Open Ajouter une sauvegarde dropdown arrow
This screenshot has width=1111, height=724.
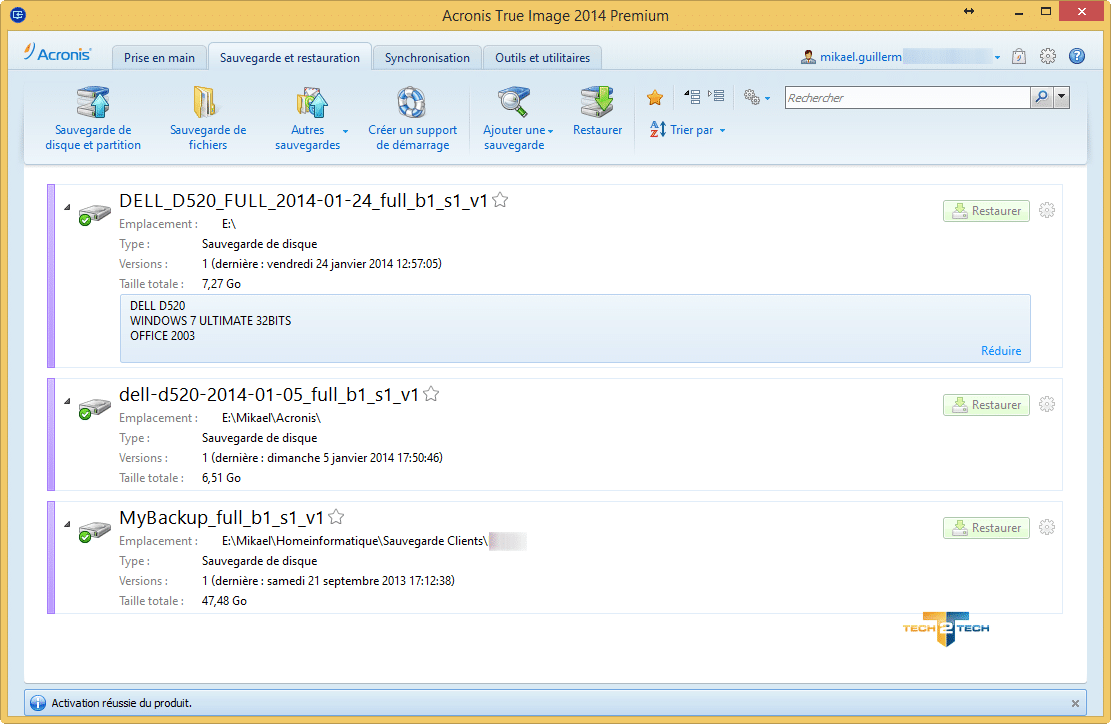[x=550, y=131]
